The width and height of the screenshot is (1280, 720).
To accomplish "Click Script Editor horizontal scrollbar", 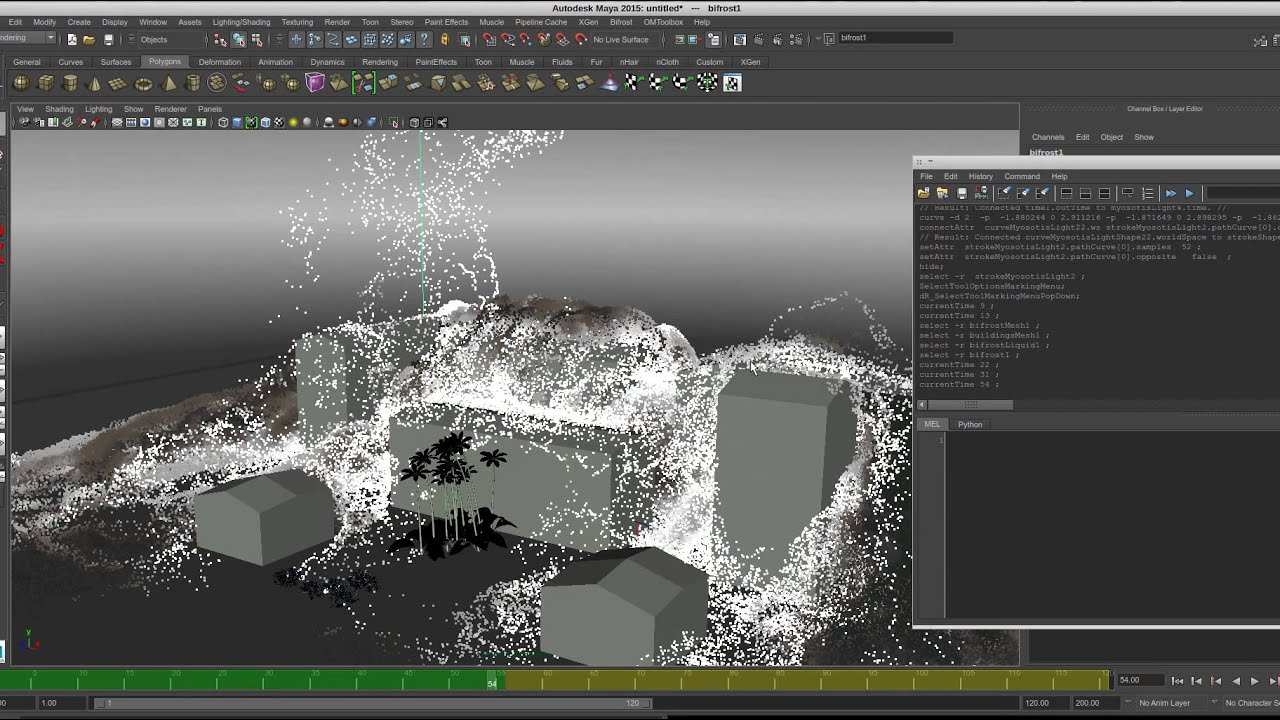I will coord(970,404).
